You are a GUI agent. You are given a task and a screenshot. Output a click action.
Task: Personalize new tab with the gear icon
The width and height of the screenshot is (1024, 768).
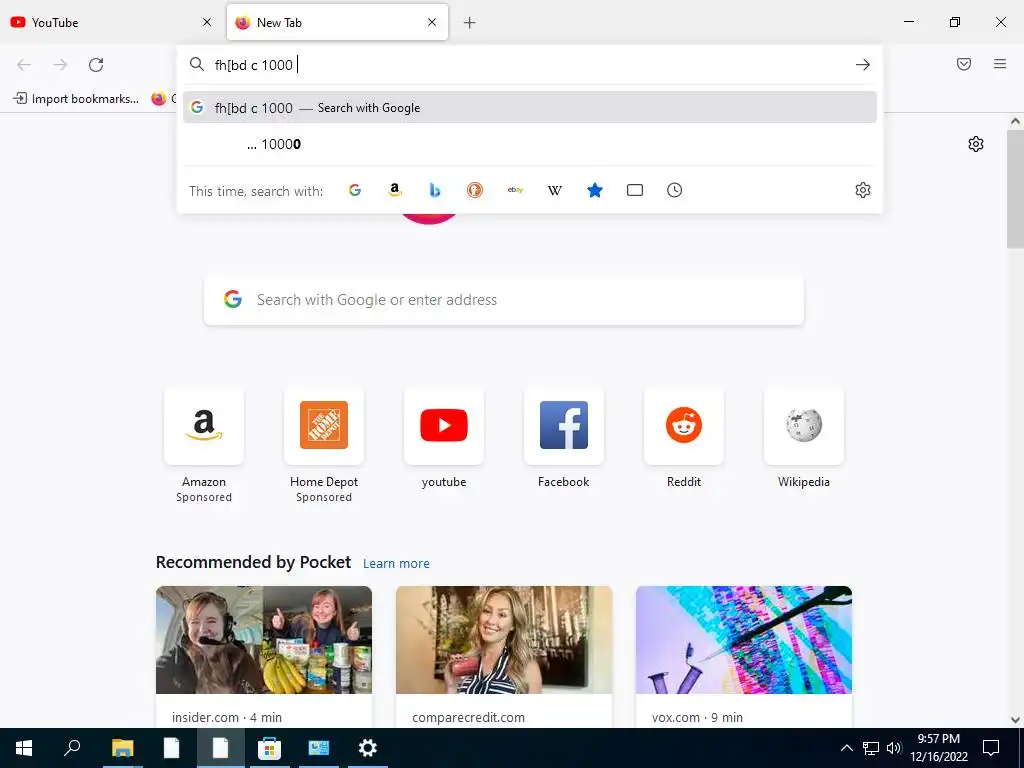[976, 144]
